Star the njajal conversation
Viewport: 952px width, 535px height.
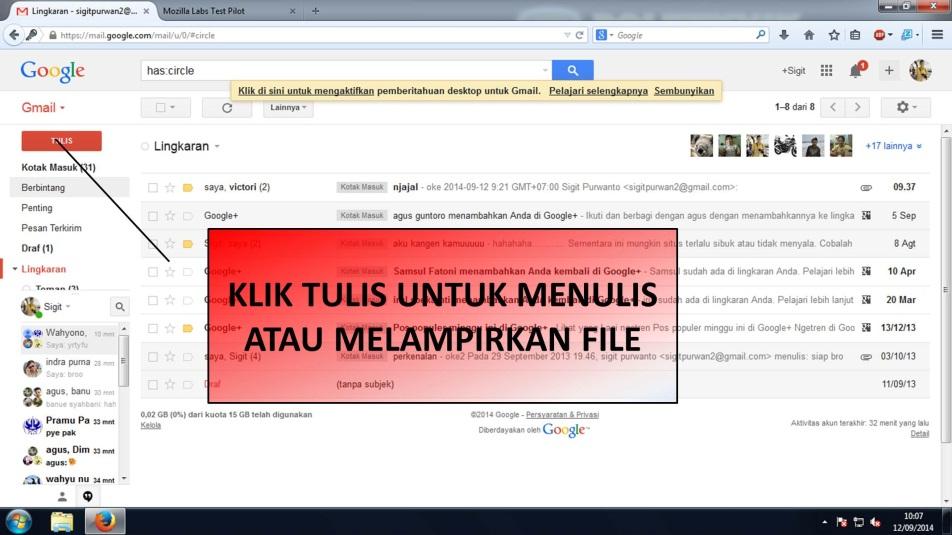(170, 188)
